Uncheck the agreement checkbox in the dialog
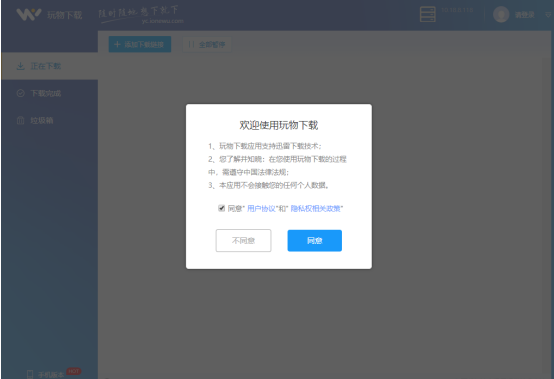The width and height of the screenshot is (554, 379). (x=222, y=208)
